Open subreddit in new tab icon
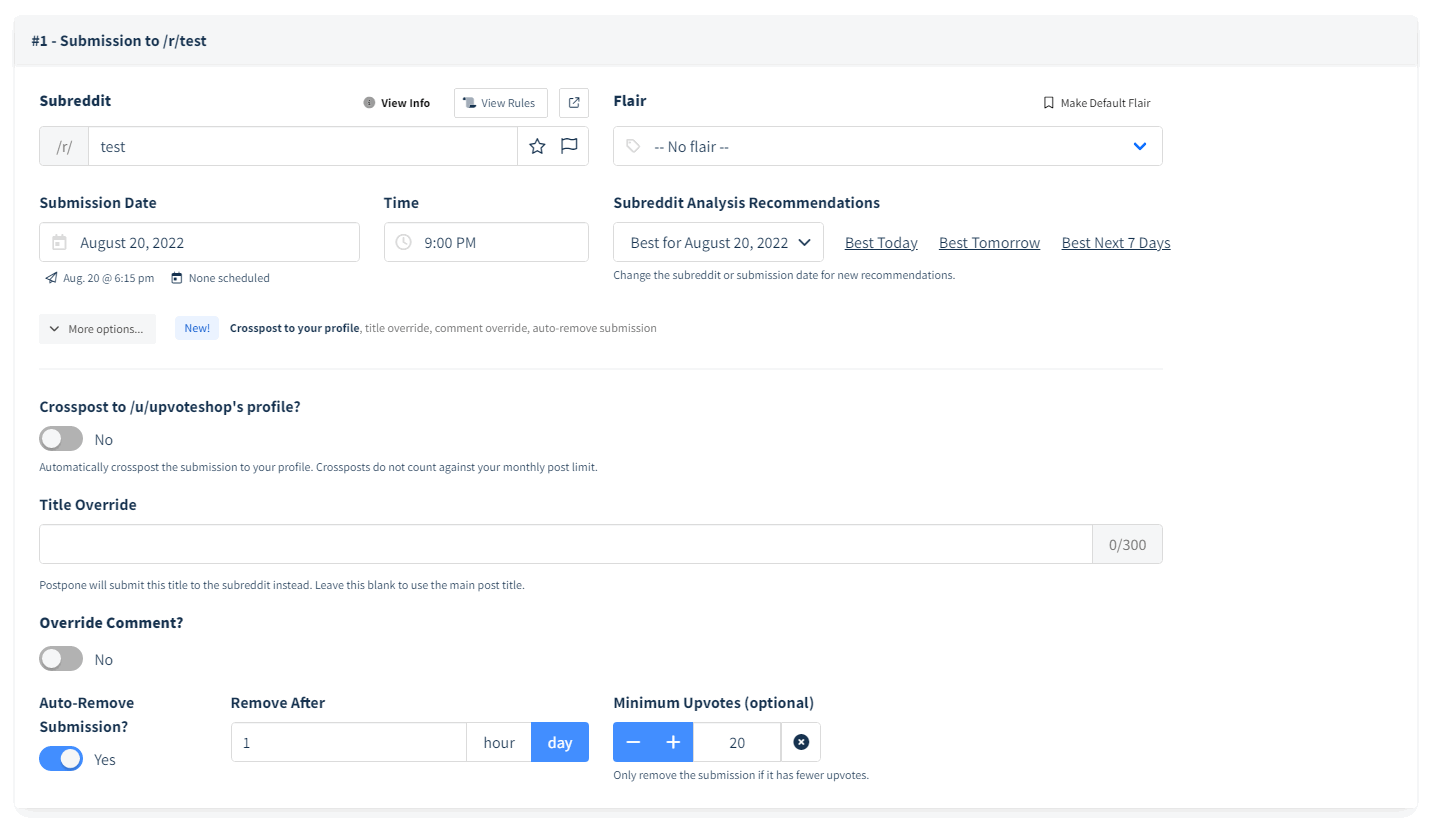 tap(574, 103)
